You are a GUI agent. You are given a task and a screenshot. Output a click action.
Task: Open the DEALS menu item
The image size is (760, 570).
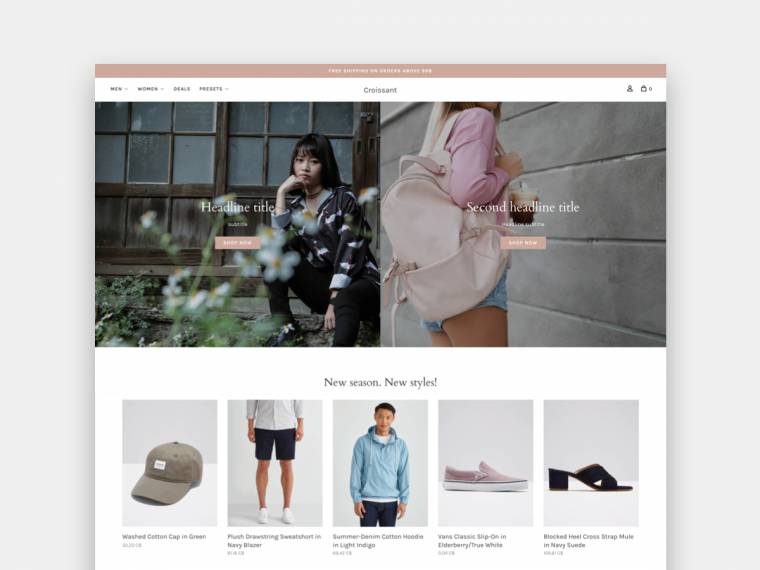(x=182, y=89)
